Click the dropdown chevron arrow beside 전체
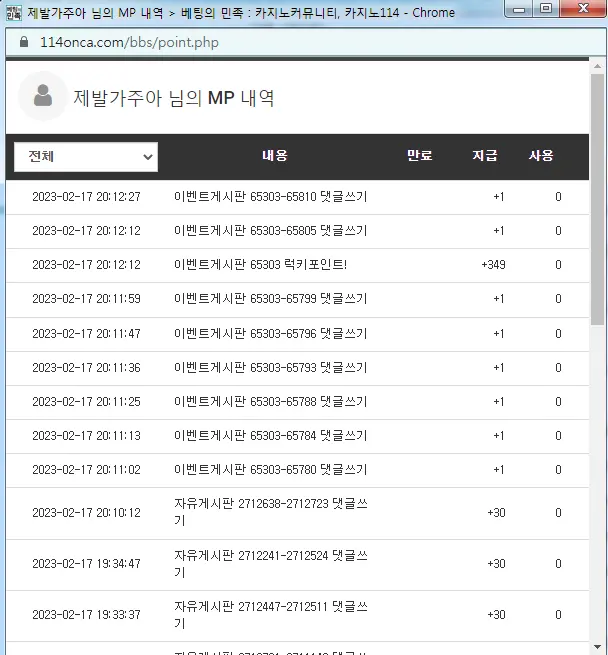The height and width of the screenshot is (655, 608). click(x=148, y=157)
